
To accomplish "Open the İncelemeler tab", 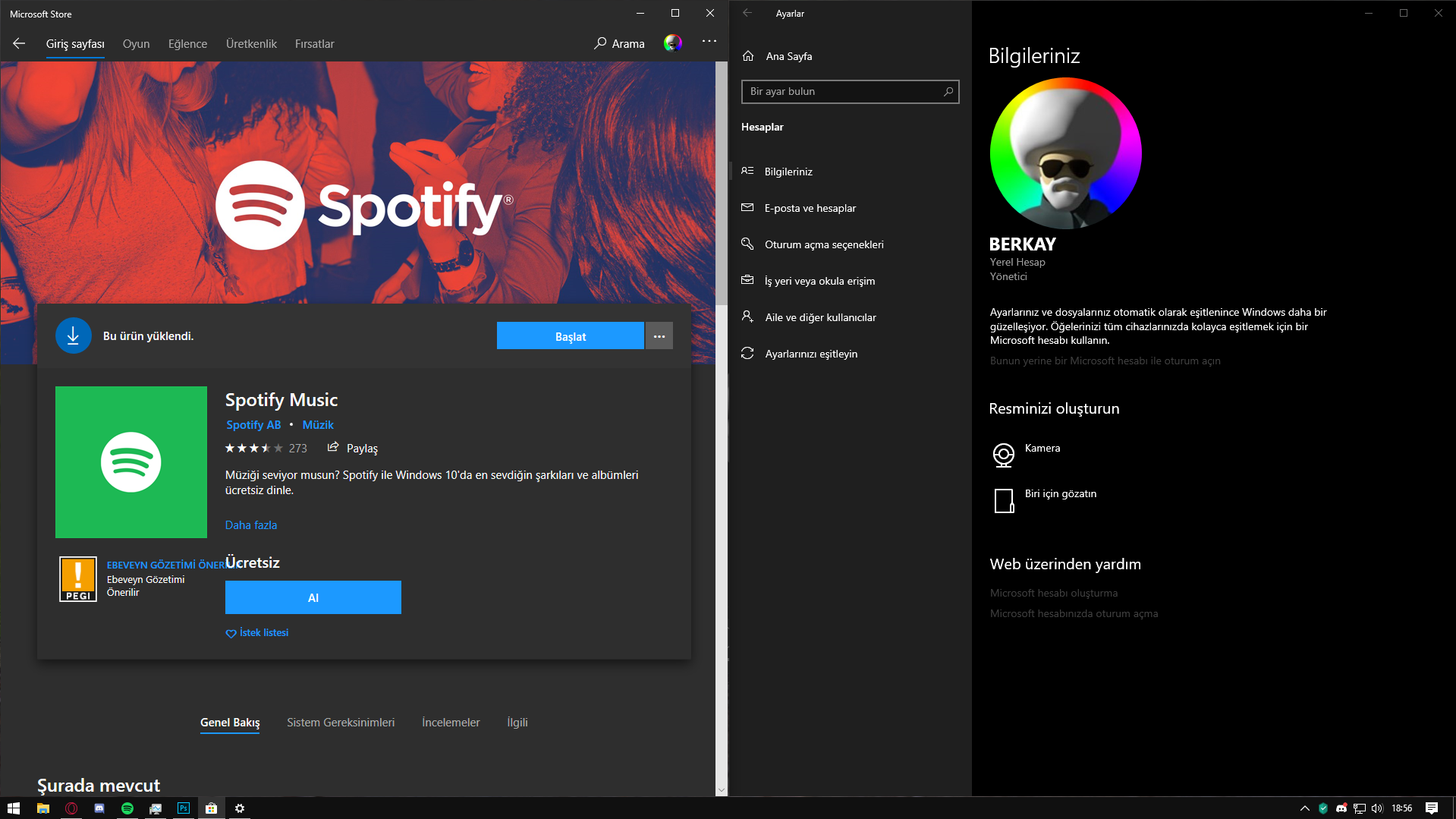I will click(x=451, y=723).
